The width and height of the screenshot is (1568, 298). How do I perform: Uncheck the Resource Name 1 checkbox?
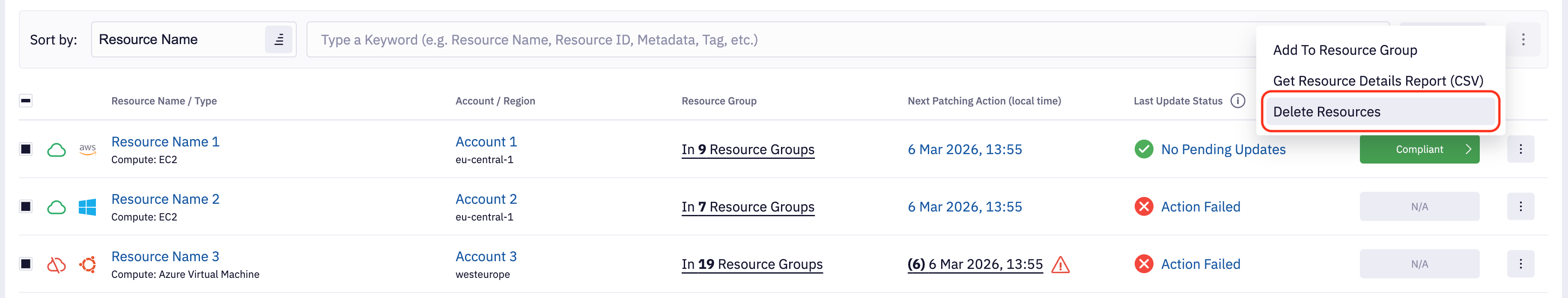26,149
